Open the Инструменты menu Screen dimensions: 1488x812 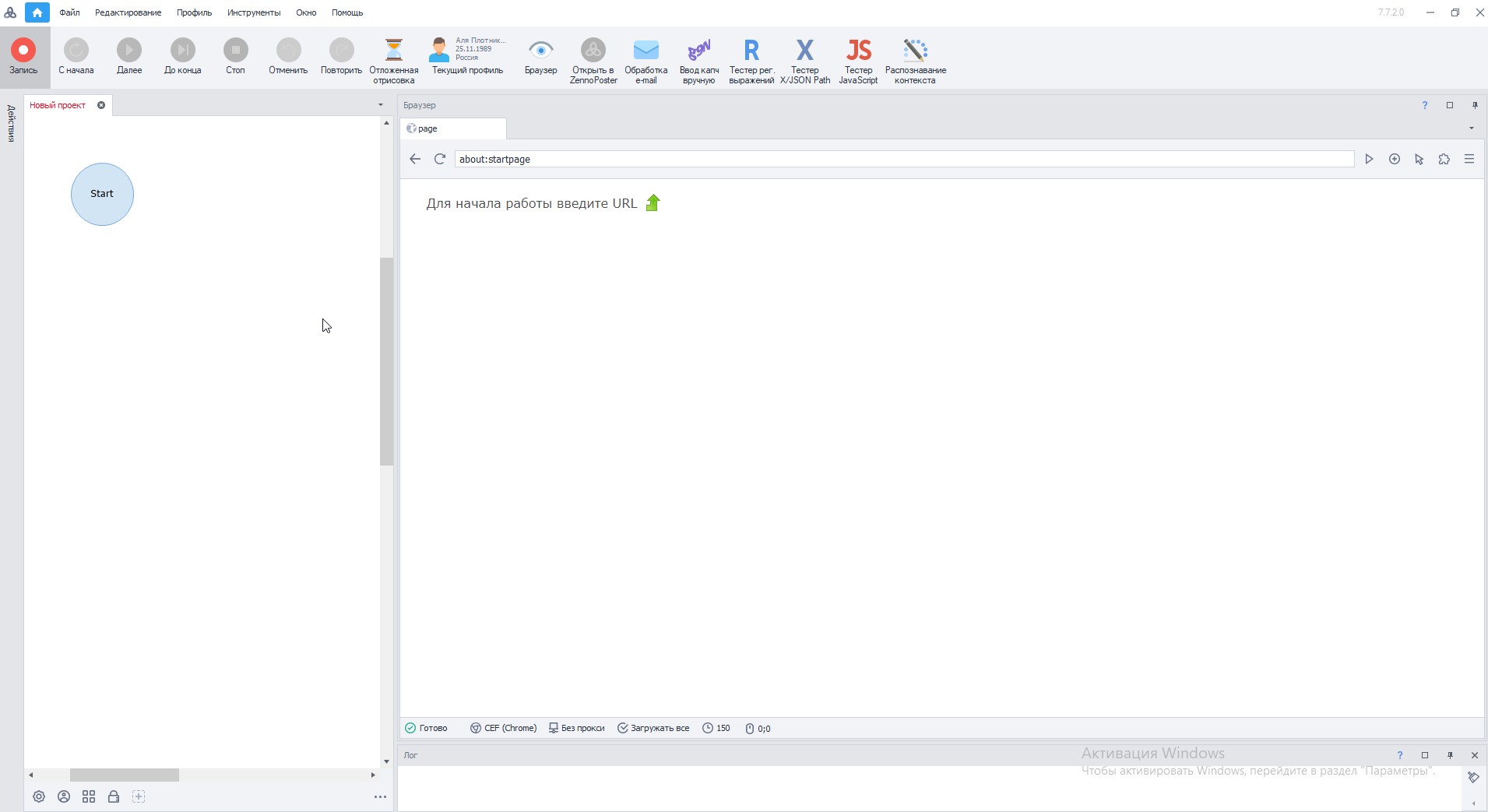[x=254, y=12]
